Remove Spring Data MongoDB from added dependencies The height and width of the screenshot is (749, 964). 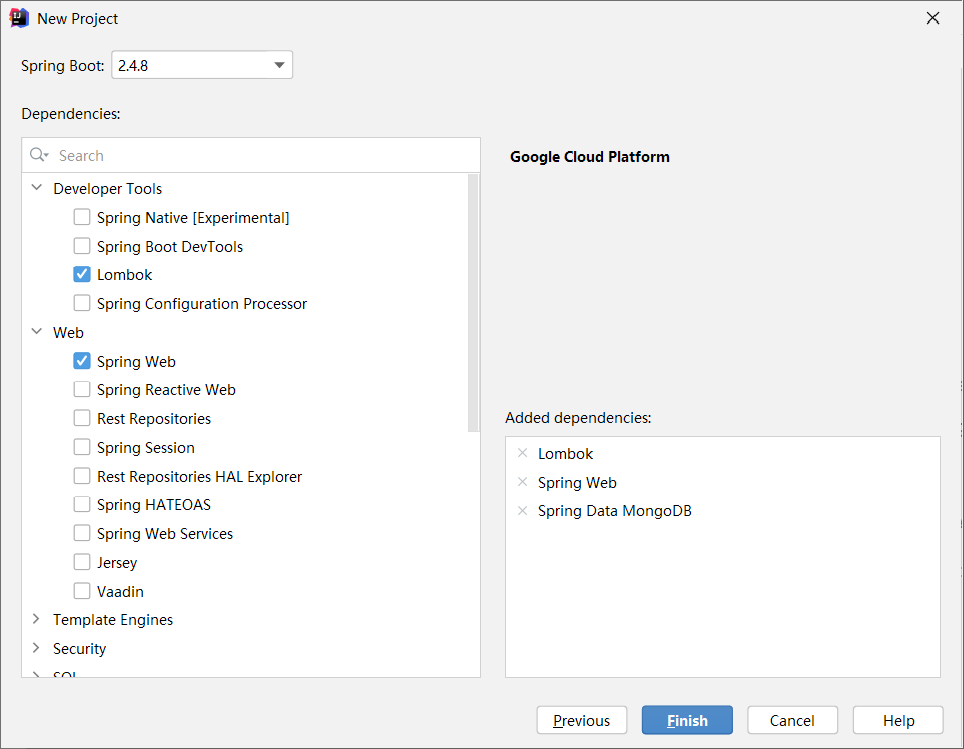pos(523,510)
